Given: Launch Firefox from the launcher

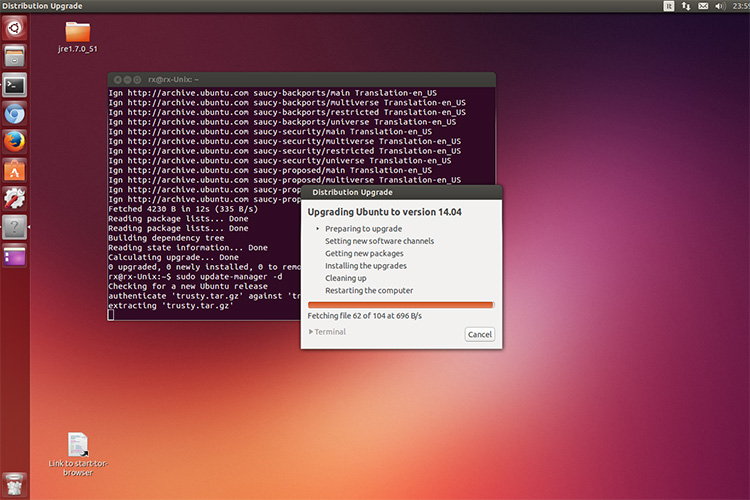Looking at the screenshot, I should point(14,142).
